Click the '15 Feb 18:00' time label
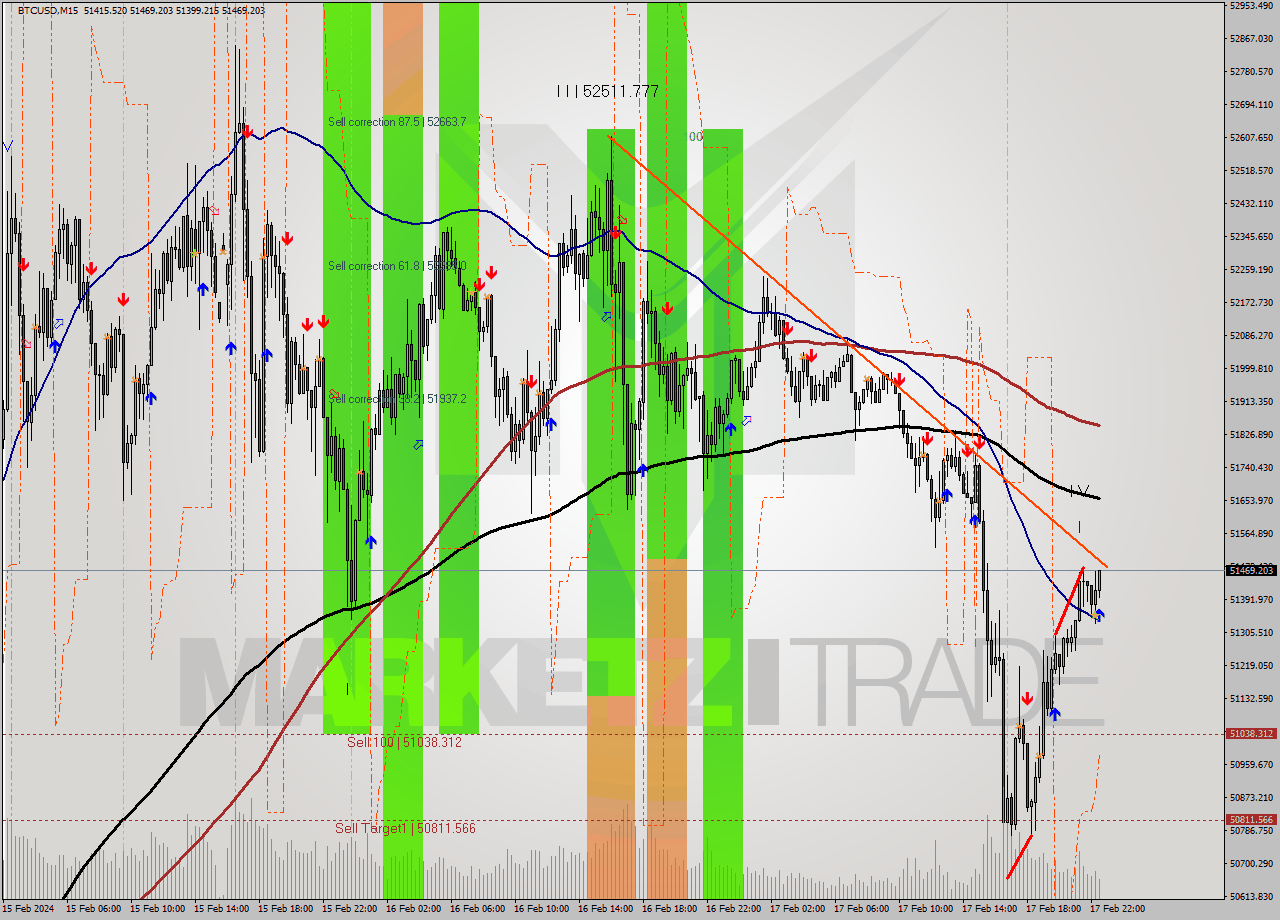1280x920 pixels. click(285, 910)
